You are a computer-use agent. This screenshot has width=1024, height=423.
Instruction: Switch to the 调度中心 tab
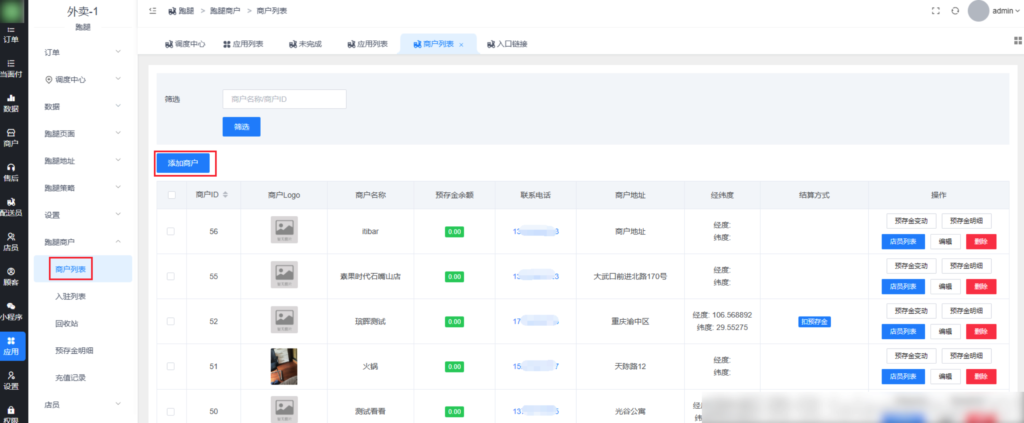(x=184, y=44)
